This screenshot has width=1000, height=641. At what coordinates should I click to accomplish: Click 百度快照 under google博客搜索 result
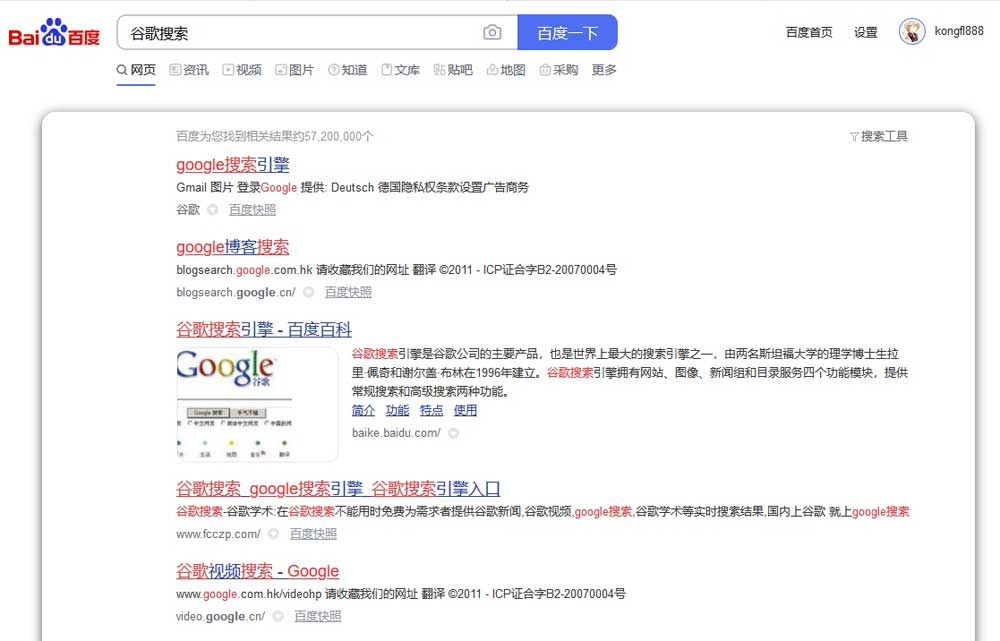(x=347, y=292)
